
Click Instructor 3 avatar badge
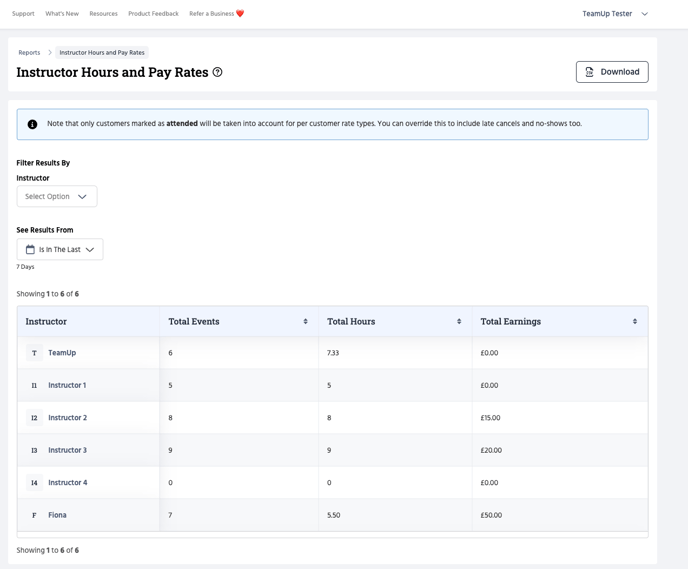(x=34, y=450)
